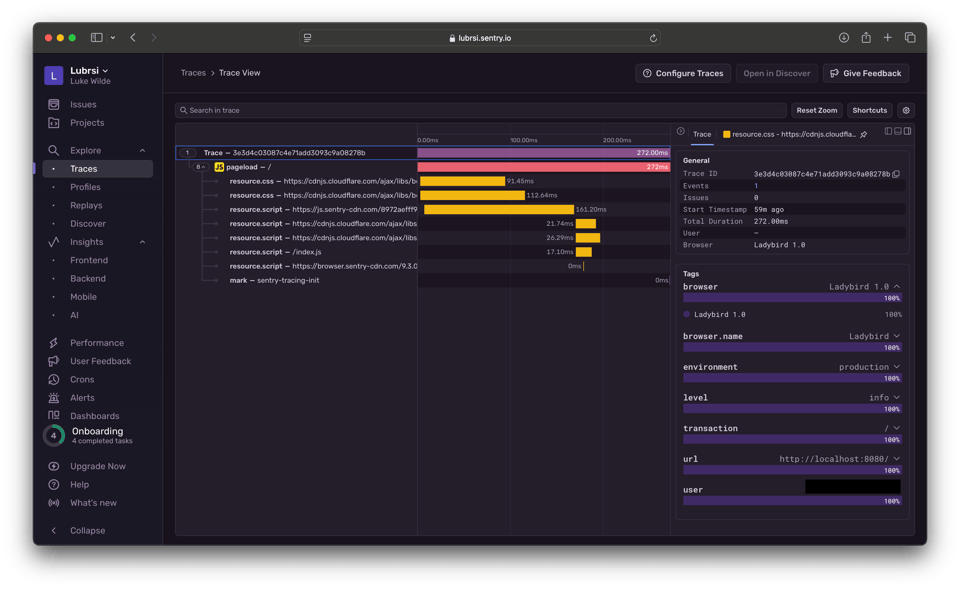The width and height of the screenshot is (960, 589).
Task: Select Profiles under Explore
Action: point(85,187)
